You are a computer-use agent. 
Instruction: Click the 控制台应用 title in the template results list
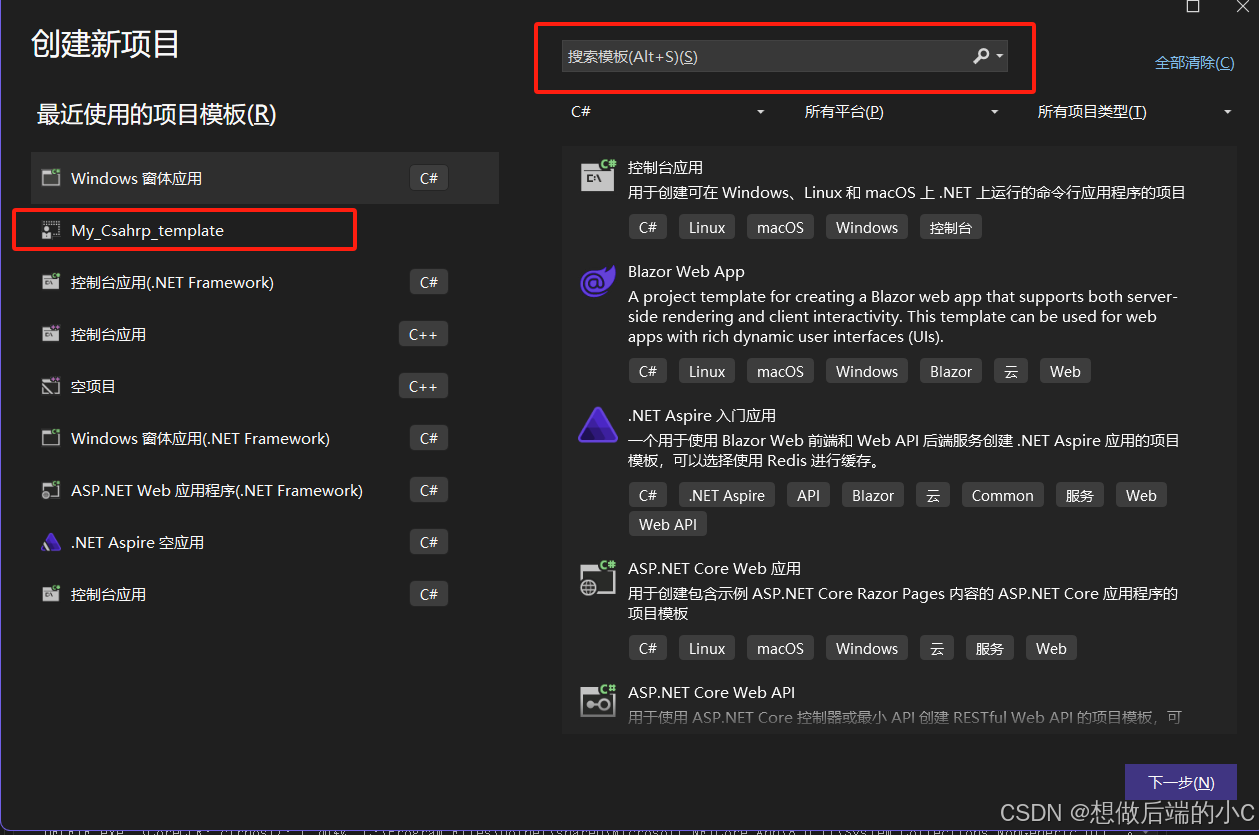(x=665, y=168)
